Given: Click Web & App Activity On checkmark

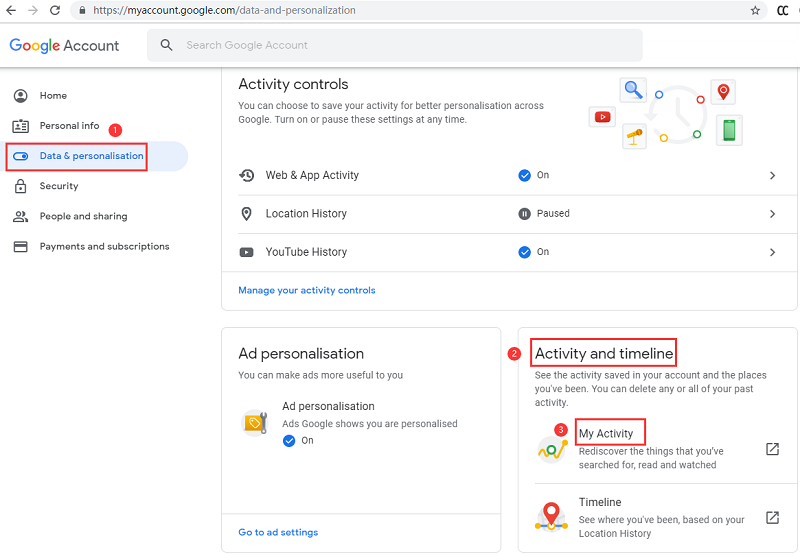Looking at the screenshot, I should tap(524, 175).
